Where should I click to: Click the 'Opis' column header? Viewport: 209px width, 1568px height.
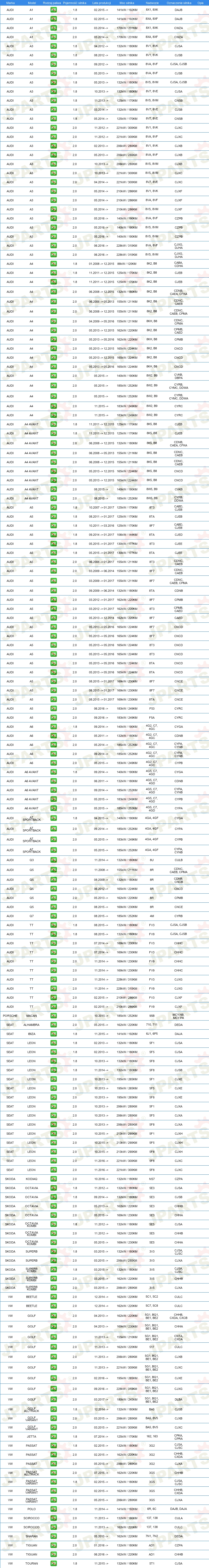(200, 3)
